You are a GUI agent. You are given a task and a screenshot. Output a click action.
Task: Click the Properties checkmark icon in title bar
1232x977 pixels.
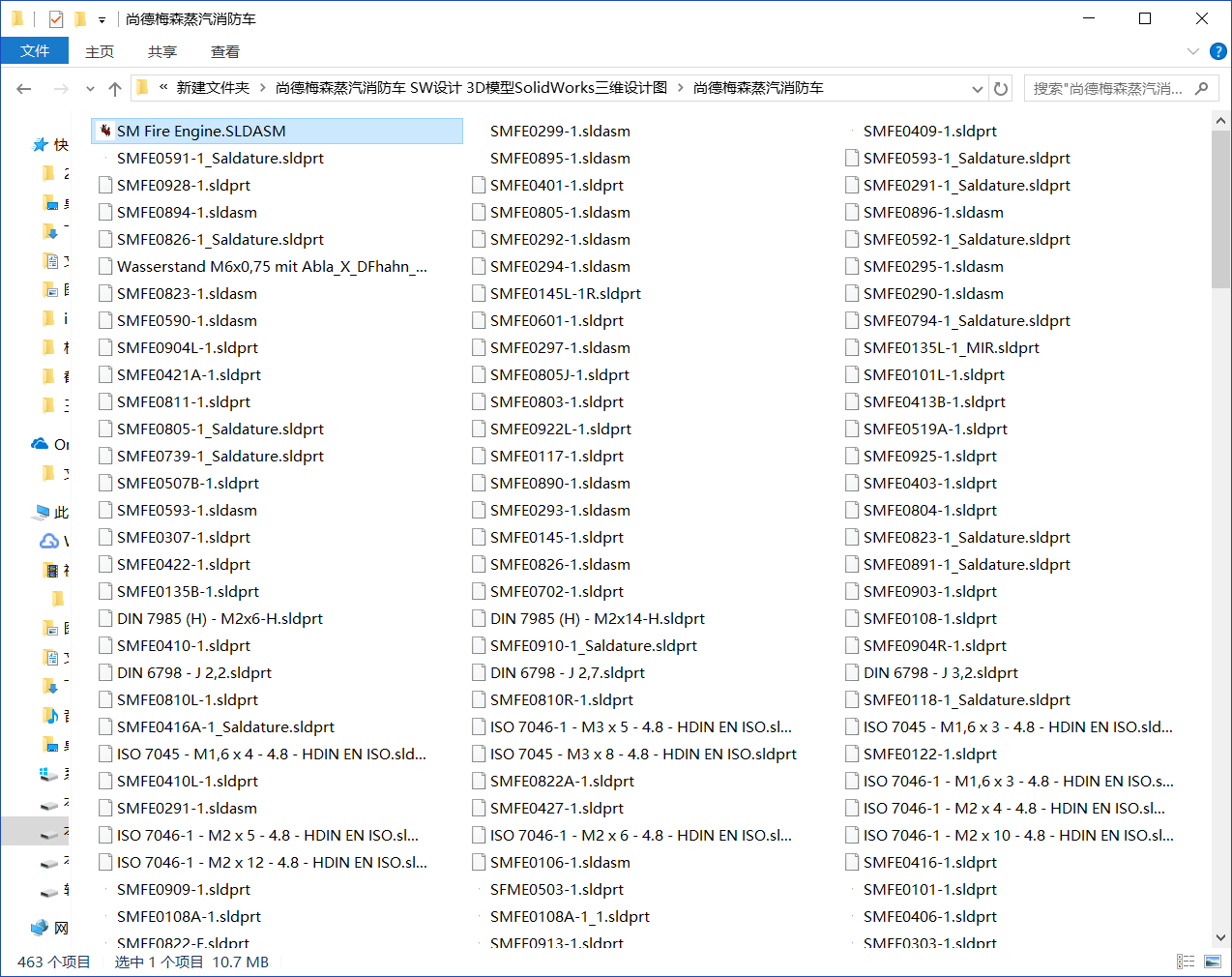coord(56,18)
